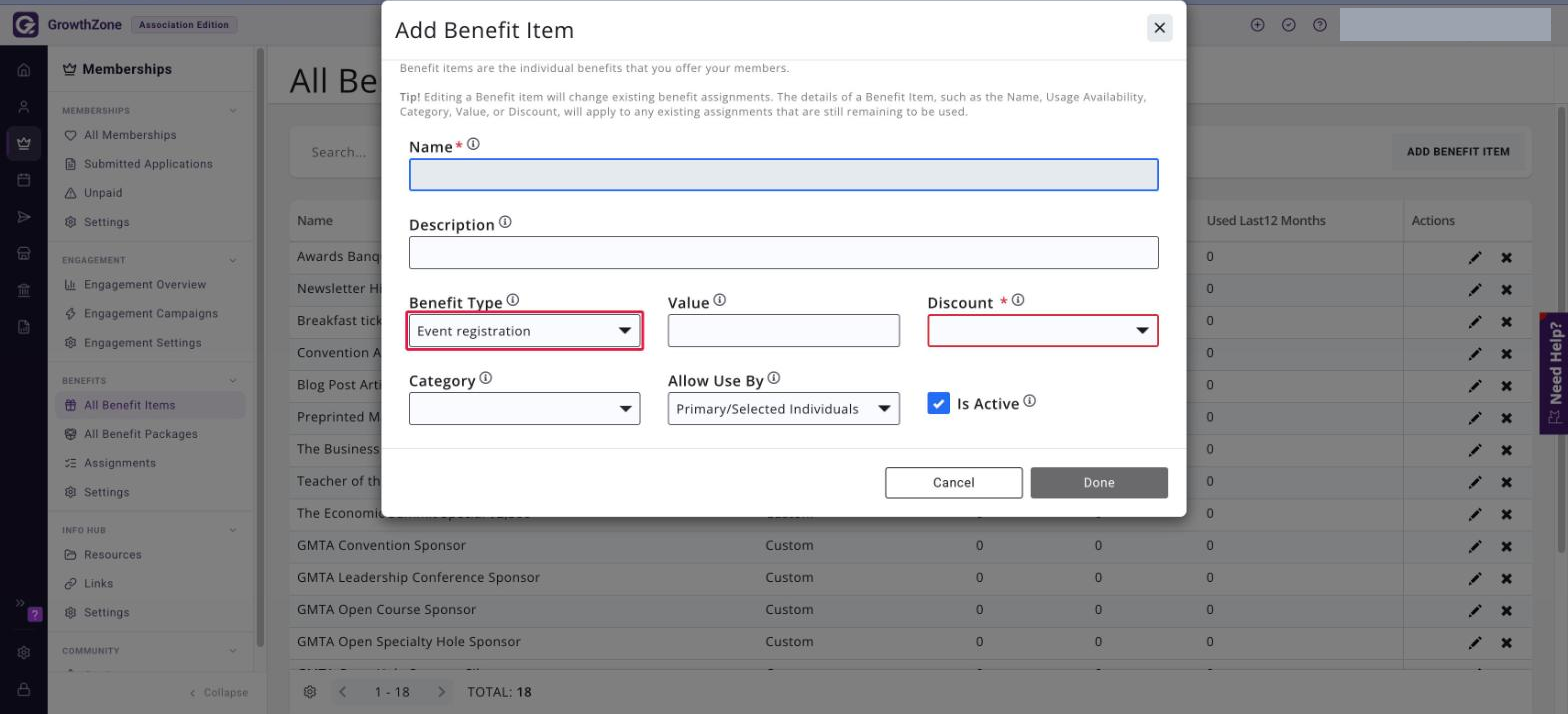Collapse the Community sidebar section
This screenshot has width=1568, height=714.
(233, 651)
